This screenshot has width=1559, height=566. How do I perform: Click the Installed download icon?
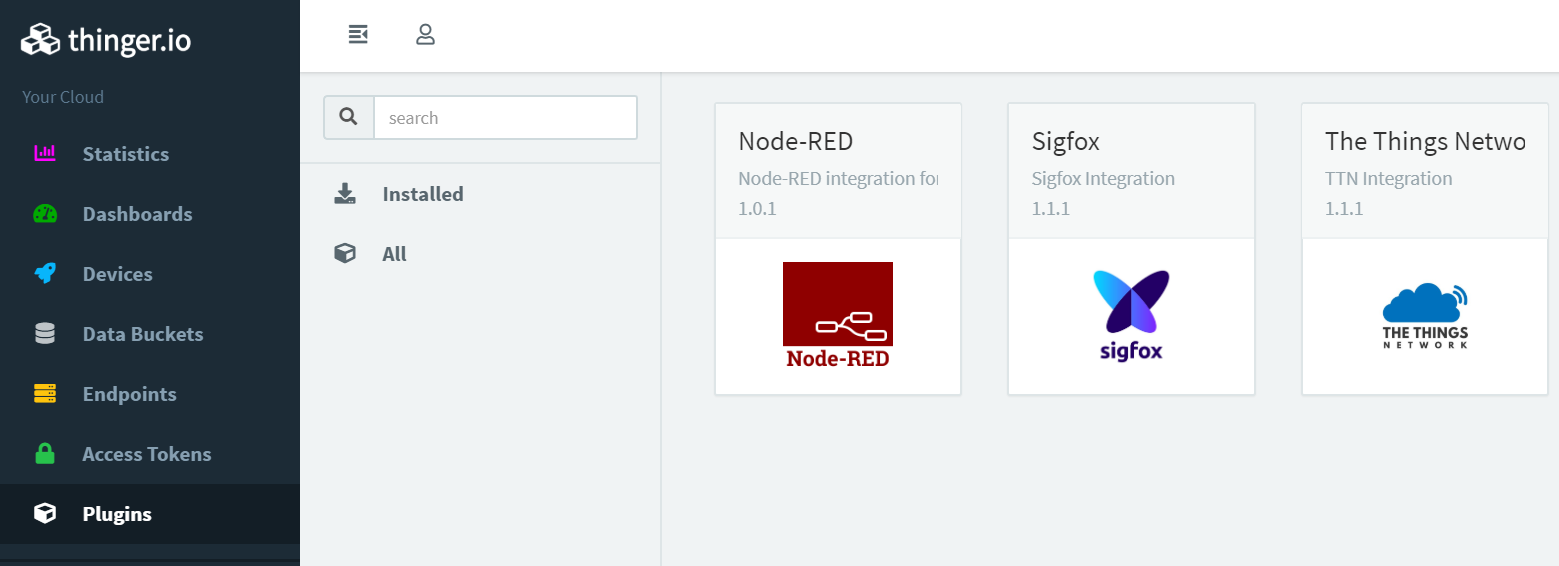point(345,194)
